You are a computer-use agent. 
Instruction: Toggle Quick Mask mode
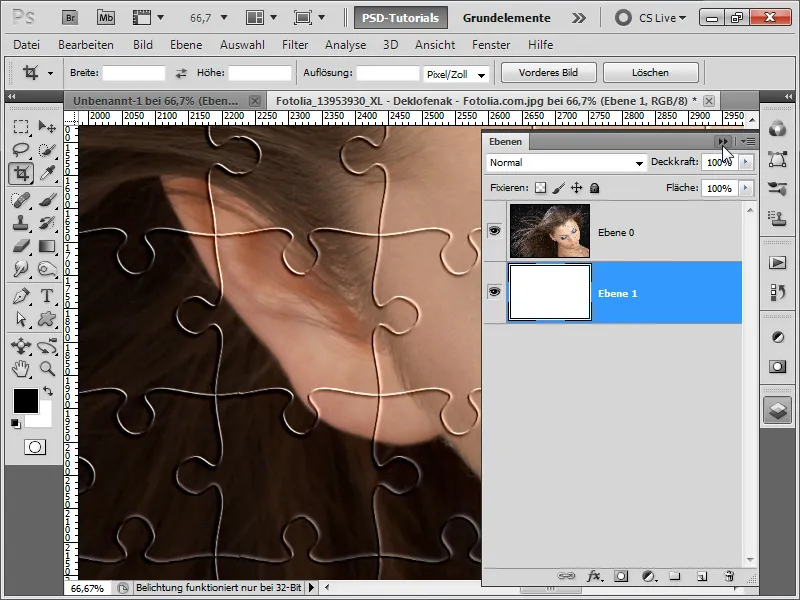coord(35,447)
